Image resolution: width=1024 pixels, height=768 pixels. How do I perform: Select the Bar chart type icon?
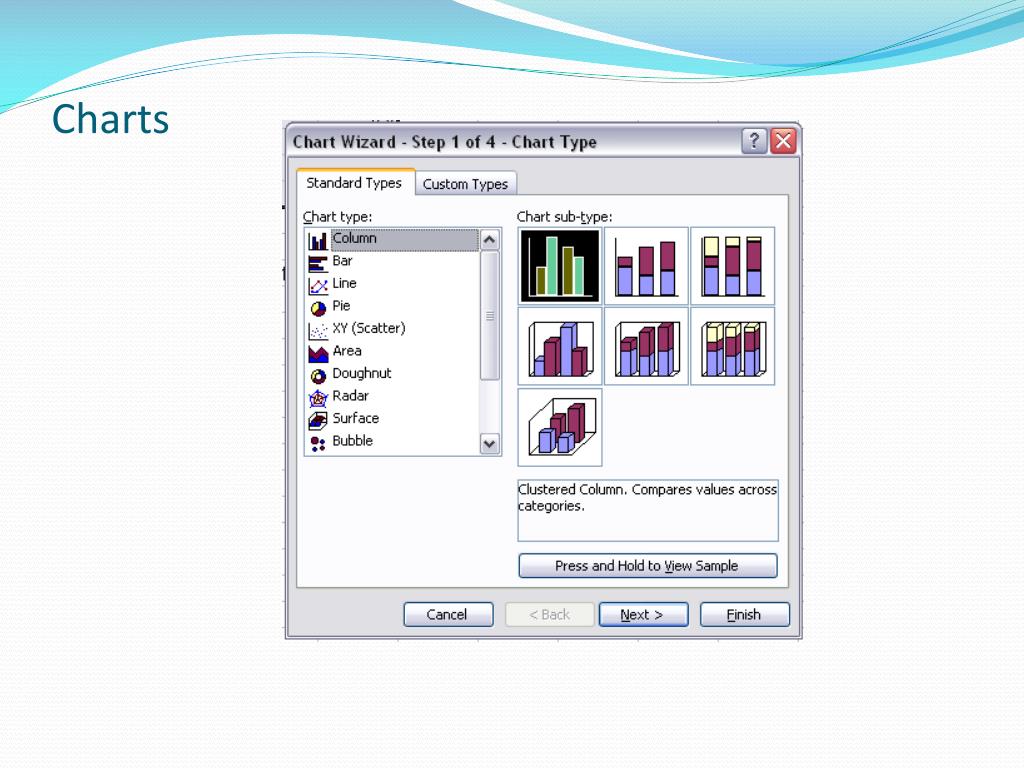[318, 263]
